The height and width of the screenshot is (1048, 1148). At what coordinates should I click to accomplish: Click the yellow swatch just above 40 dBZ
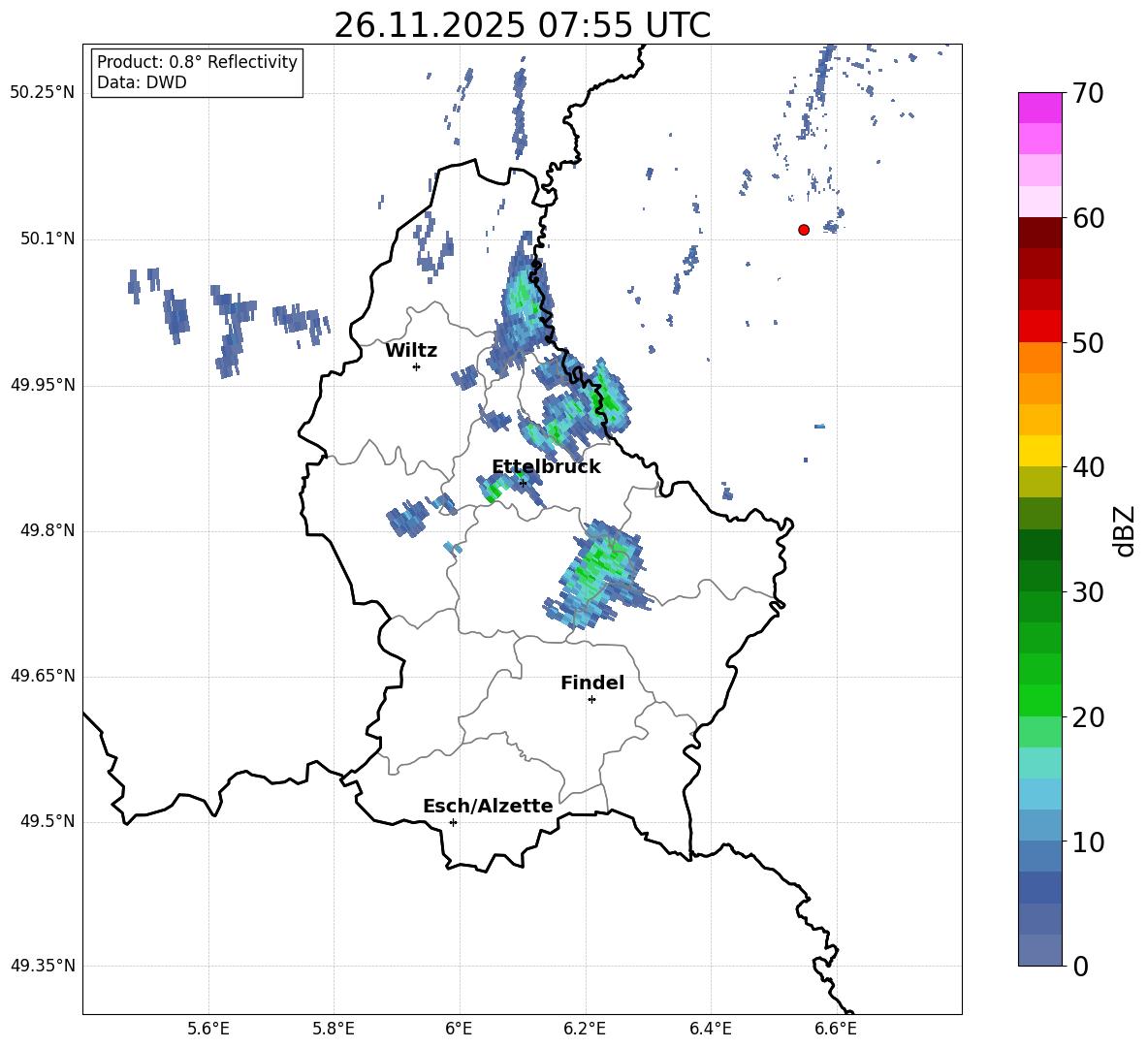pyautogui.click(x=1040, y=451)
